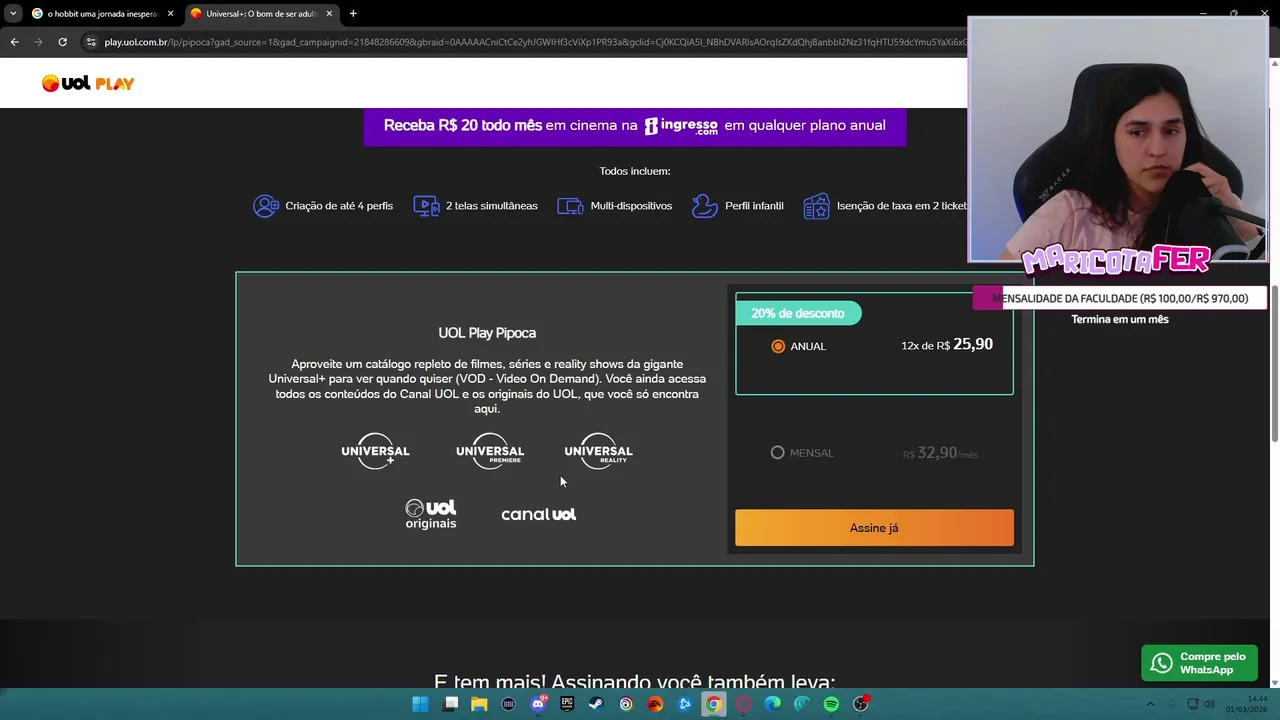This screenshot has width=1280, height=720.
Task: Click the 'Assine já' subscribe button
Action: 874,528
